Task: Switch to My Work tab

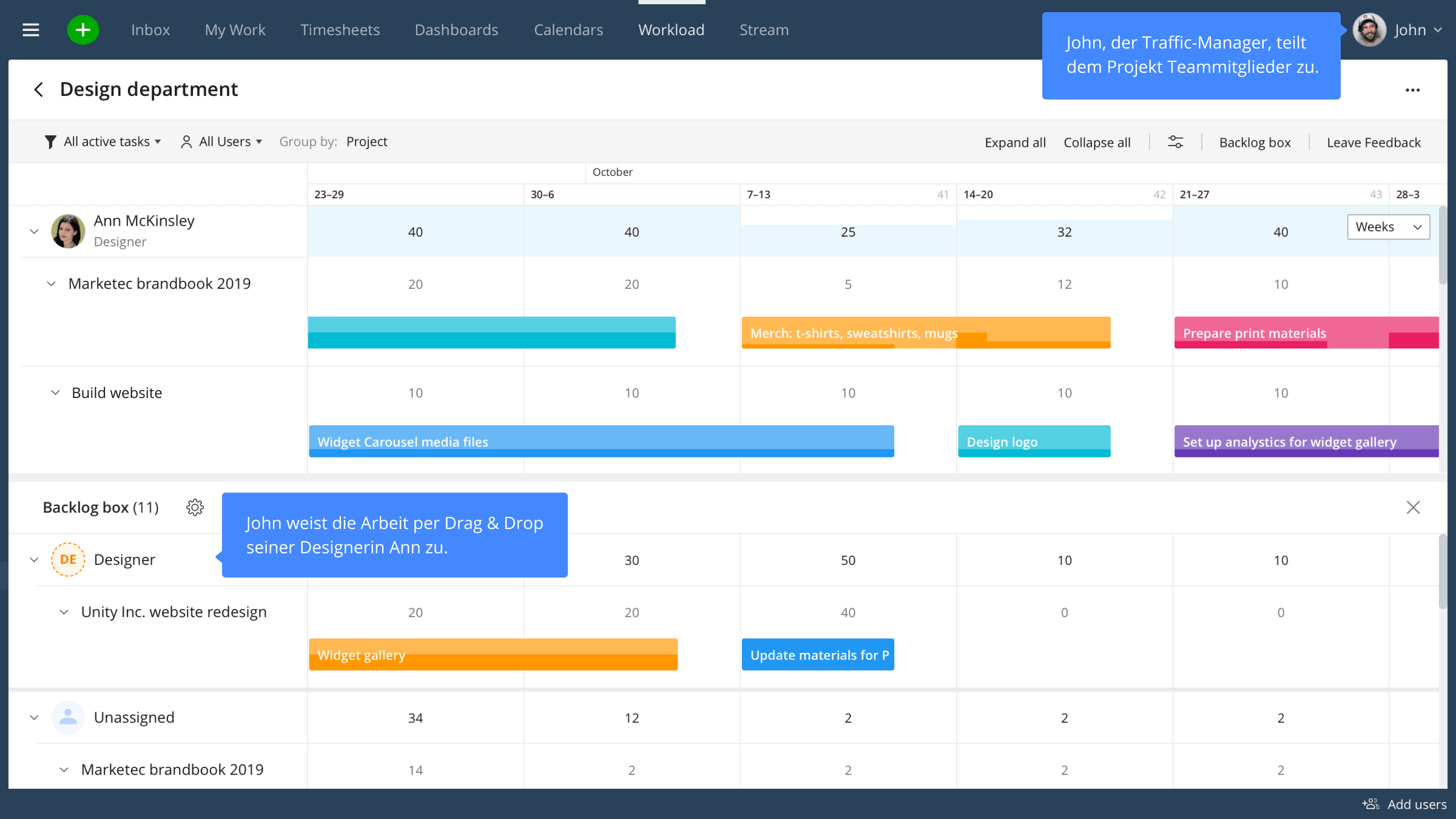Action: (x=235, y=30)
